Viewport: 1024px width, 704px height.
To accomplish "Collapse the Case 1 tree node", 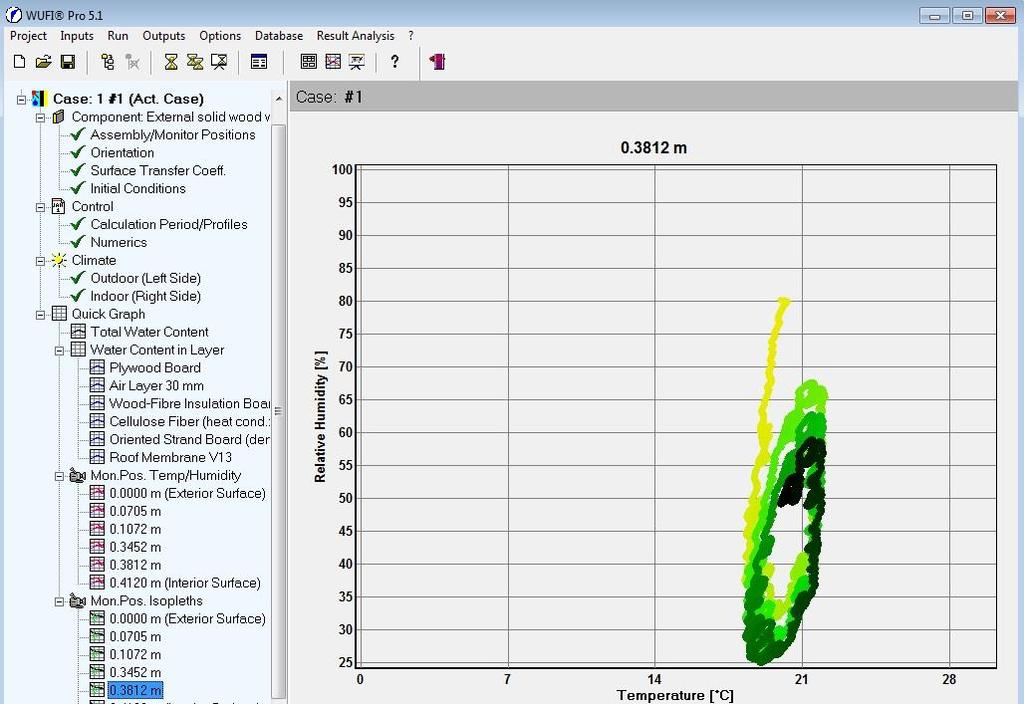I will pos(22,99).
